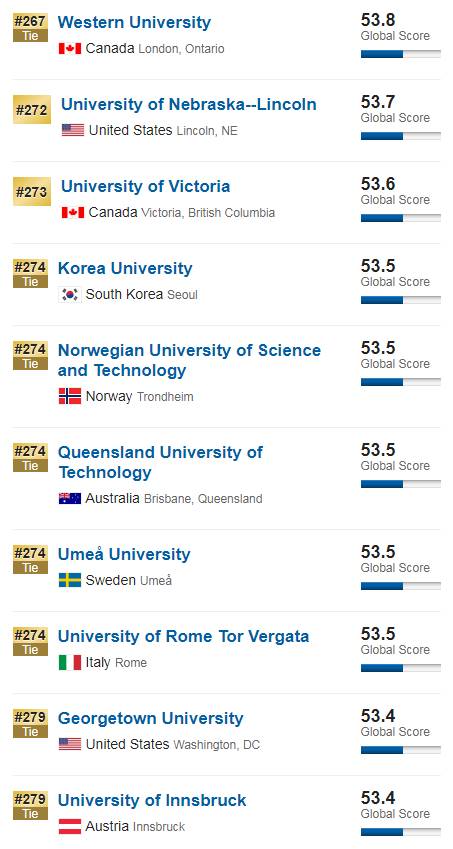The image size is (453, 849).
Task: Select Korea University
Action: coord(125,268)
